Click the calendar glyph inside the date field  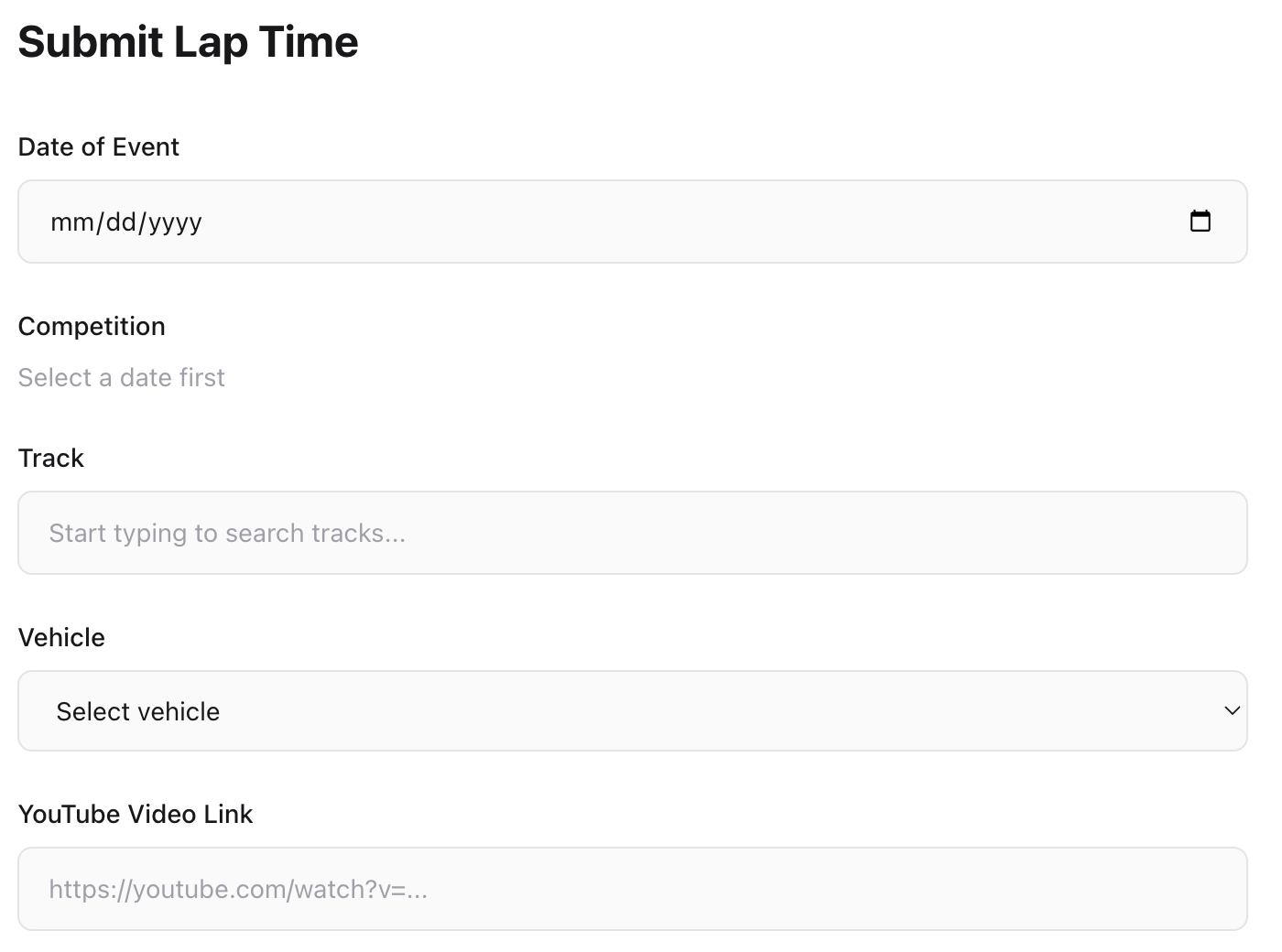coord(1201,221)
